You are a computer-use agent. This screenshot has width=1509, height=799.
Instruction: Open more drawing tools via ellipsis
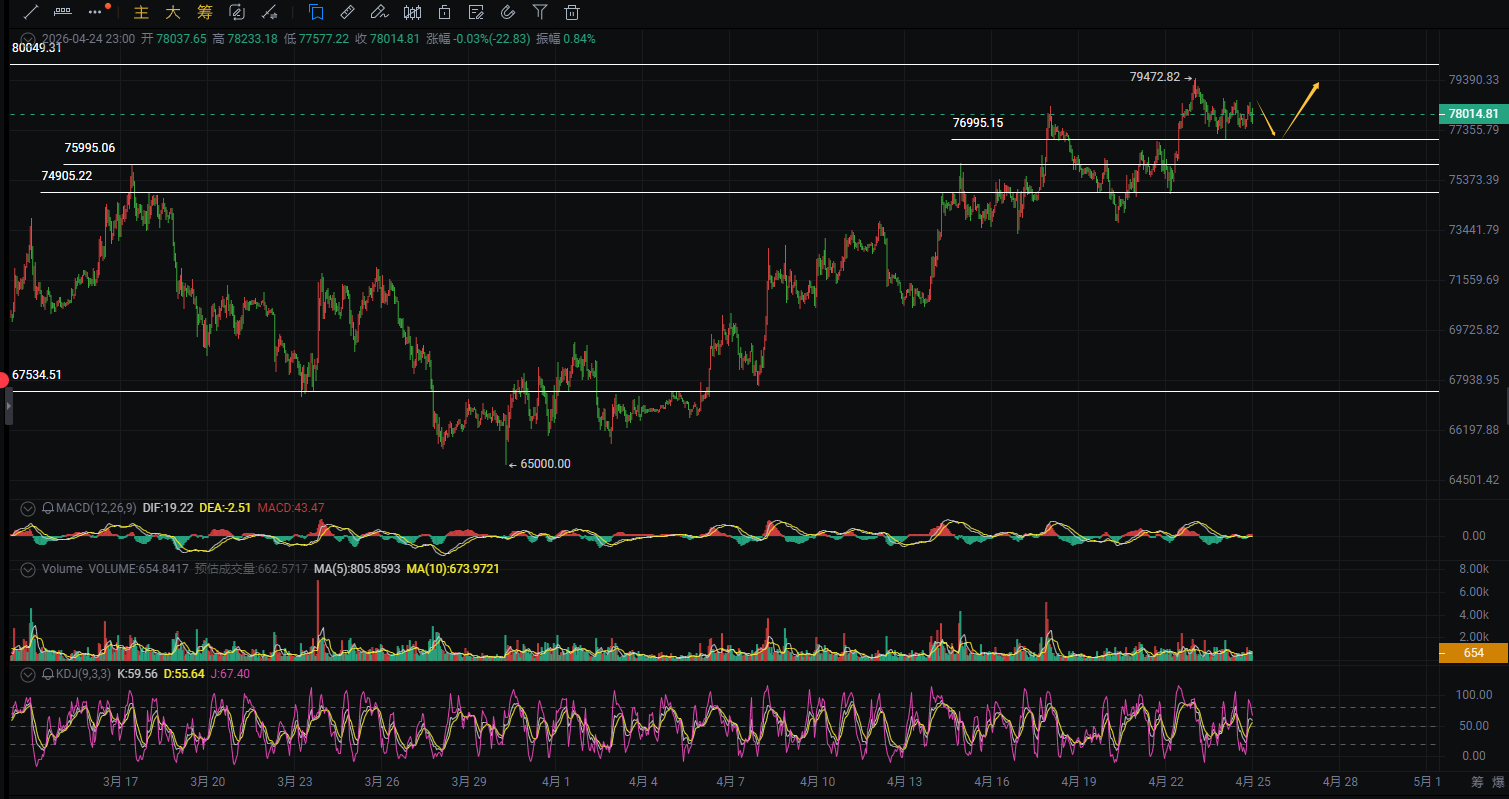point(96,13)
